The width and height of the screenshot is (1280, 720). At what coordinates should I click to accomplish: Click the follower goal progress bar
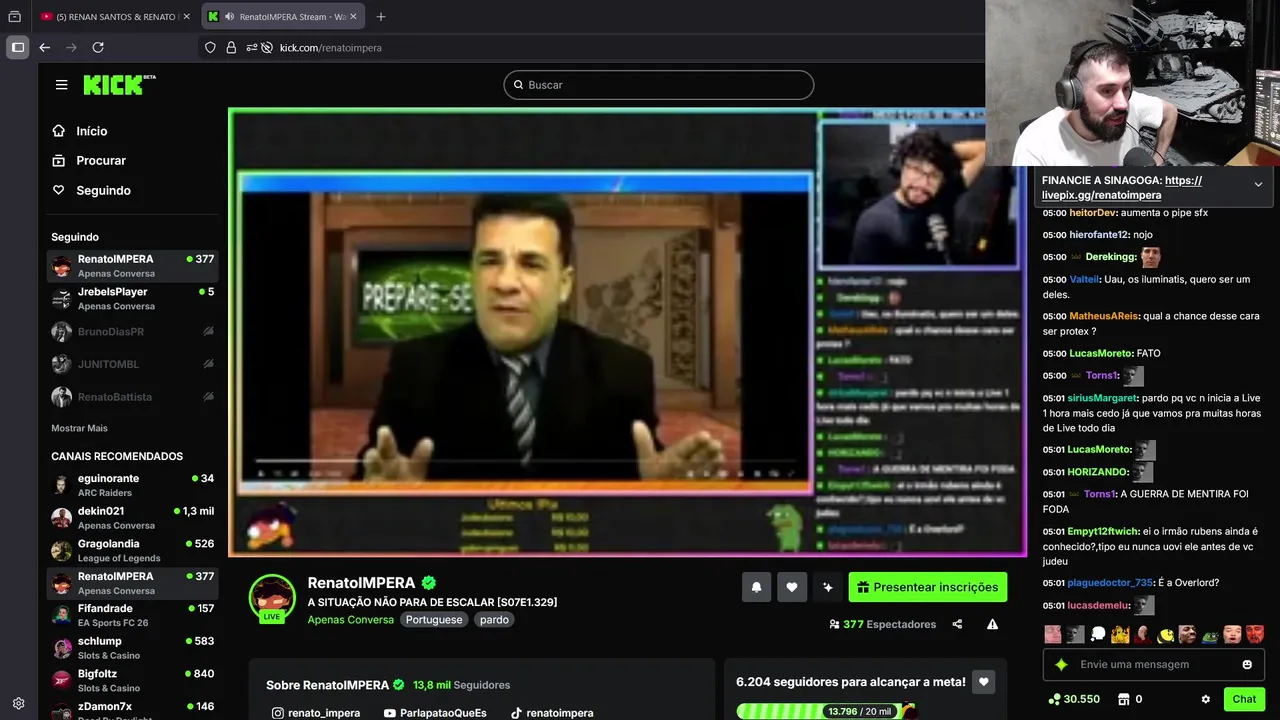[827, 711]
